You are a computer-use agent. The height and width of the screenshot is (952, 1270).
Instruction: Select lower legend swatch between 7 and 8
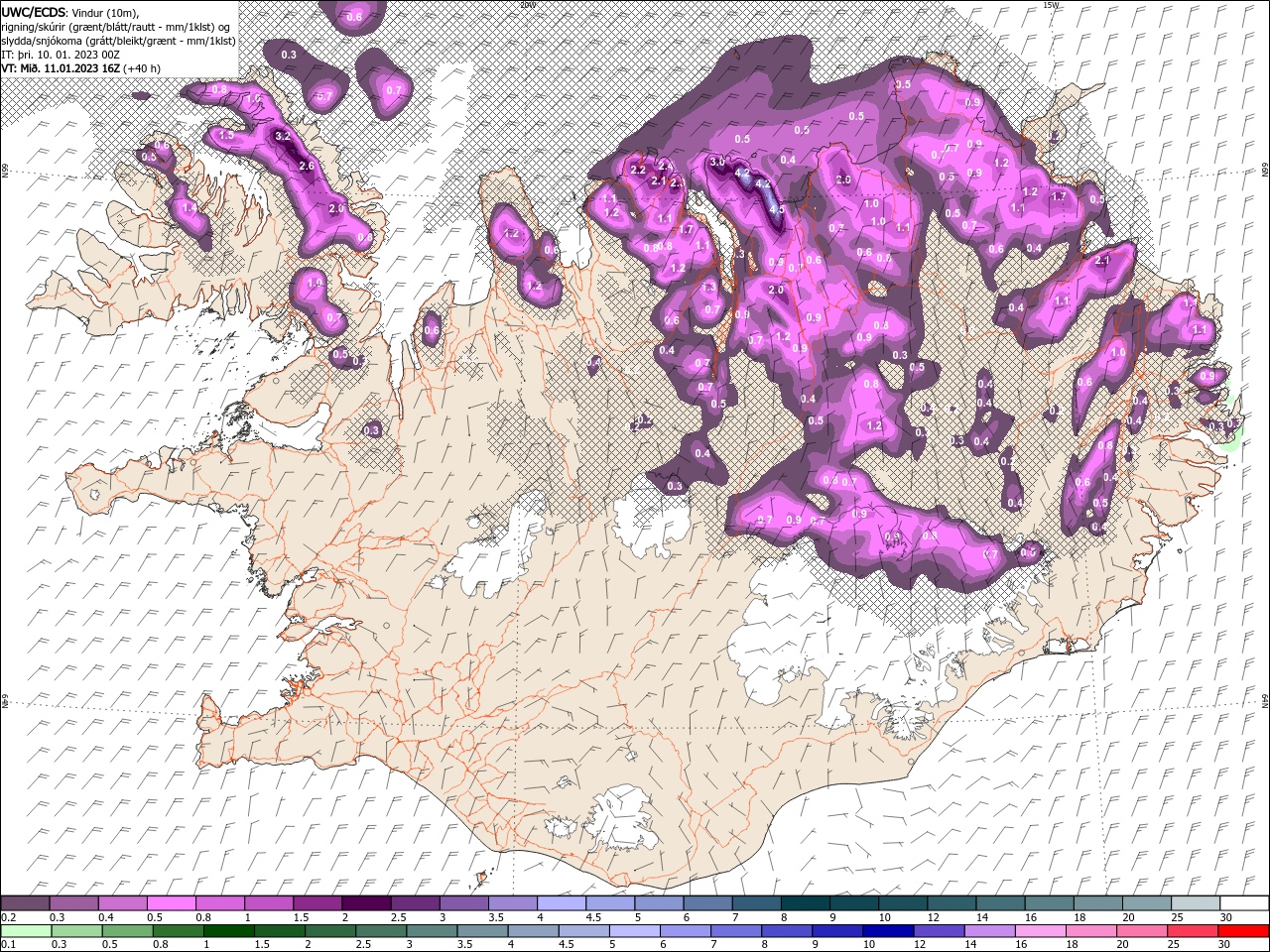(737, 931)
